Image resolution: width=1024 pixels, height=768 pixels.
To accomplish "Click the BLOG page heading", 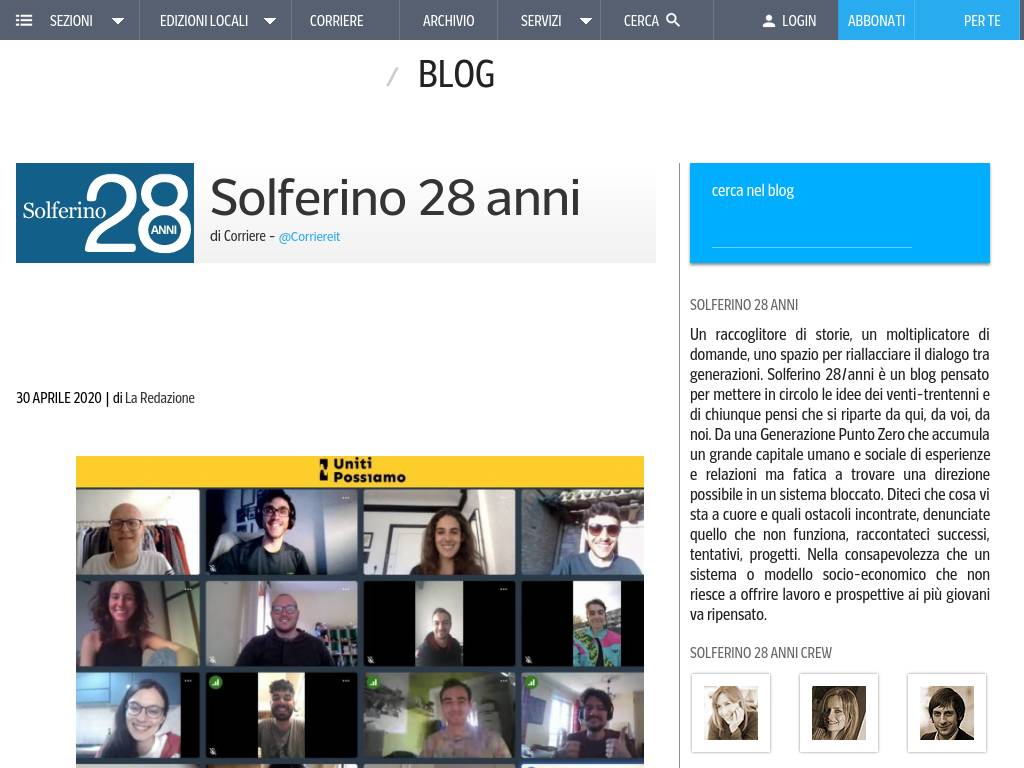I will (x=456, y=74).
